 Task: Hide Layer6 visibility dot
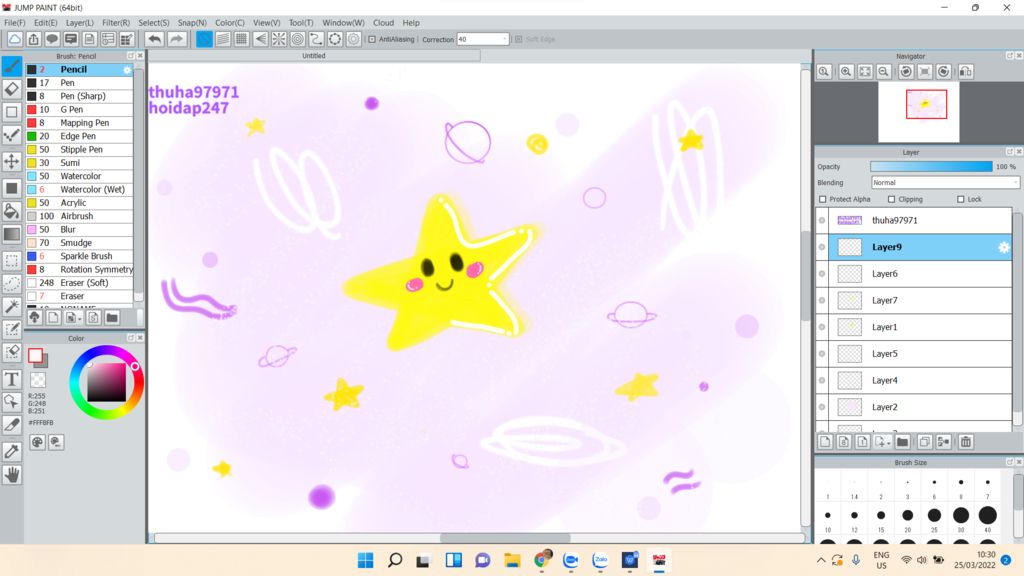(x=822, y=274)
